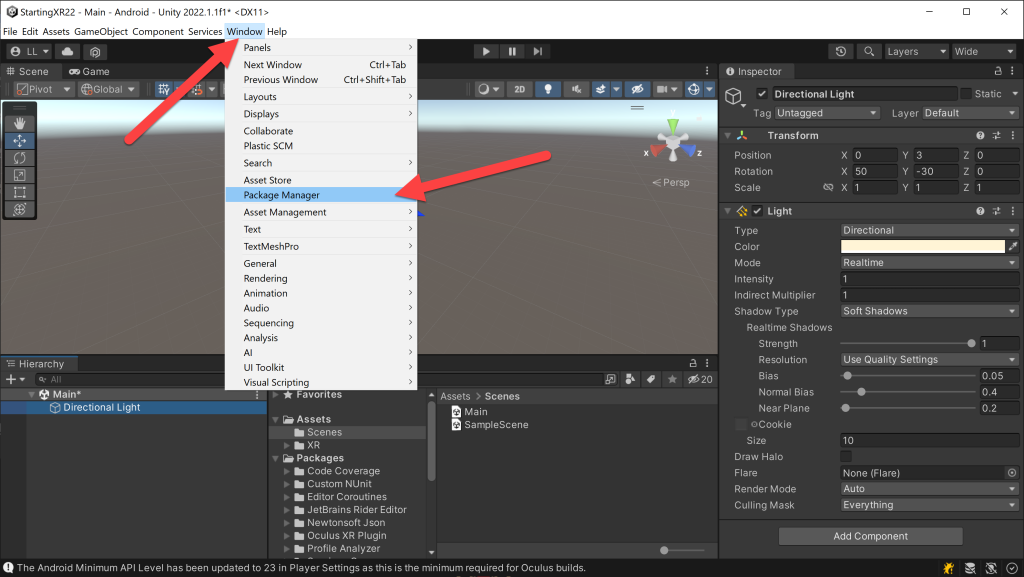Adjust the Normal Bias slider
The image size is (1024, 577).
908,392
